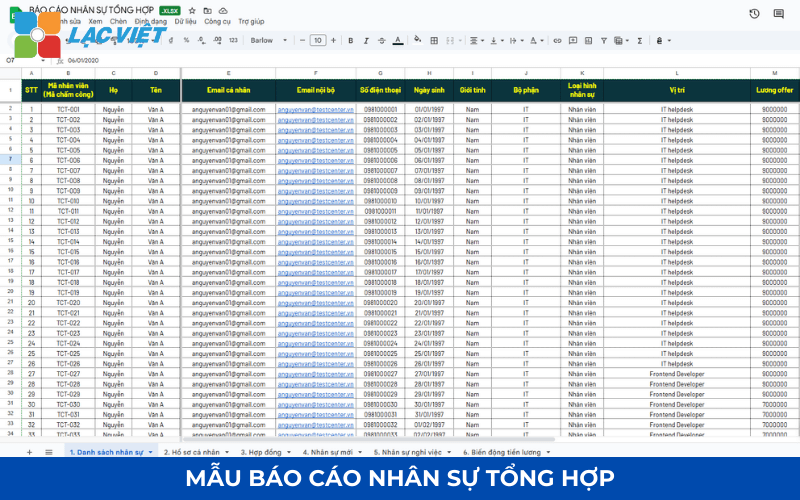Open the text color picker
The width and height of the screenshot is (800, 500).
(398, 40)
